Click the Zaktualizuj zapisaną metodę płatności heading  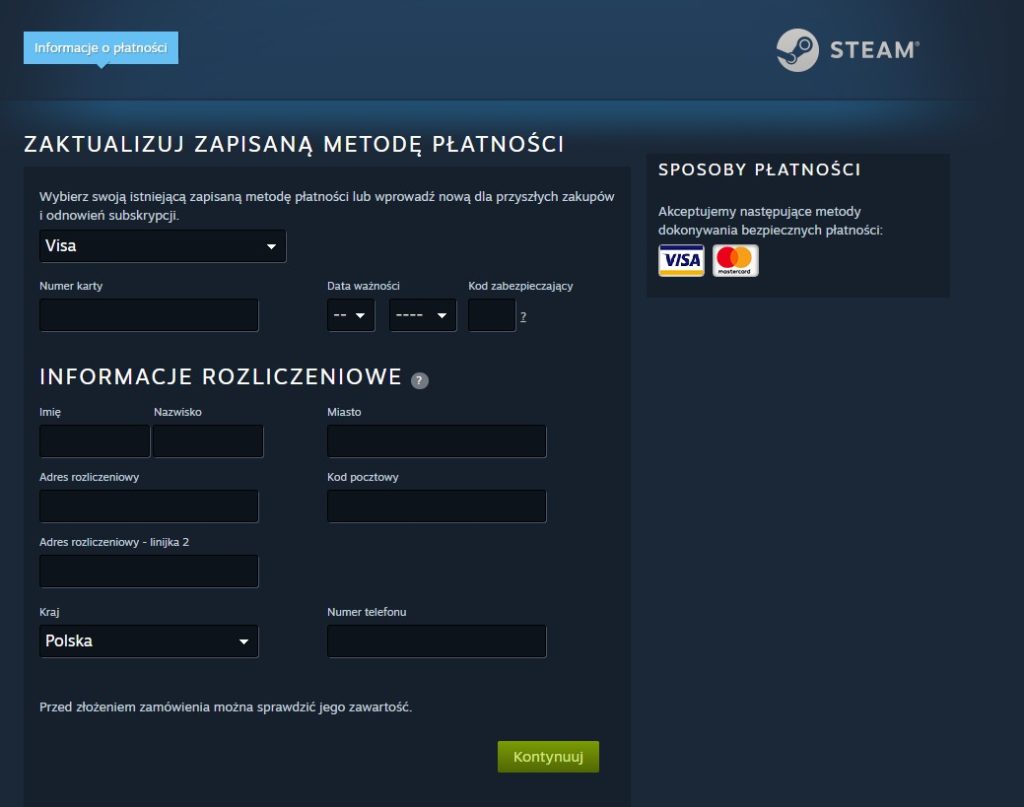point(294,144)
